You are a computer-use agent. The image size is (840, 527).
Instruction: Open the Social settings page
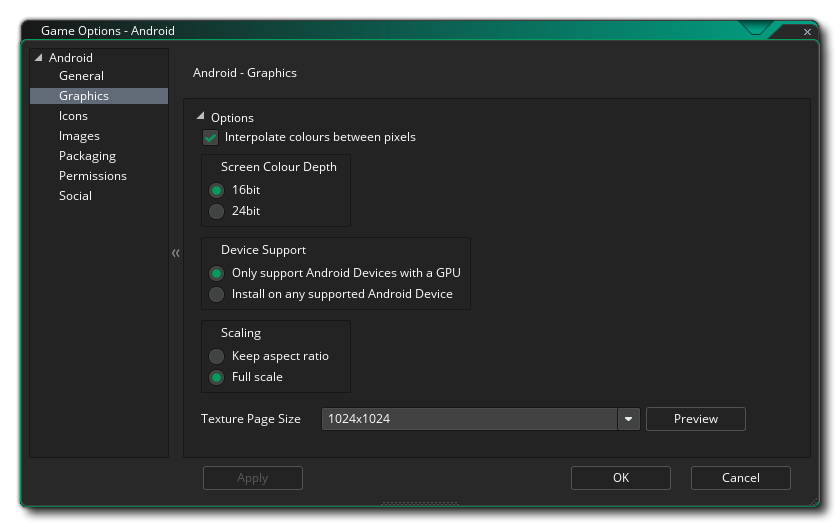[x=75, y=196]
